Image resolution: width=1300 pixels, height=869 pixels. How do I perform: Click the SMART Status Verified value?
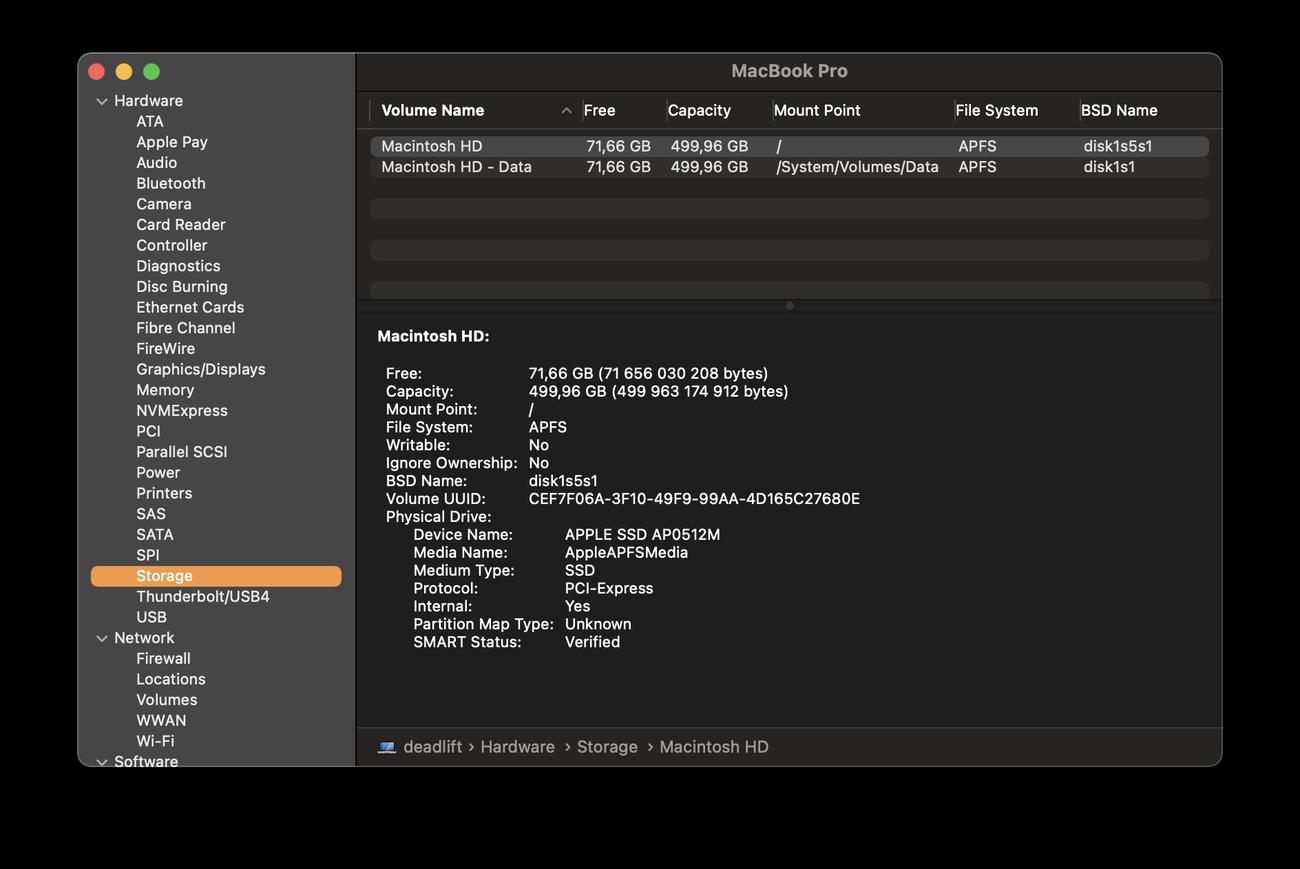click(592, 642)
